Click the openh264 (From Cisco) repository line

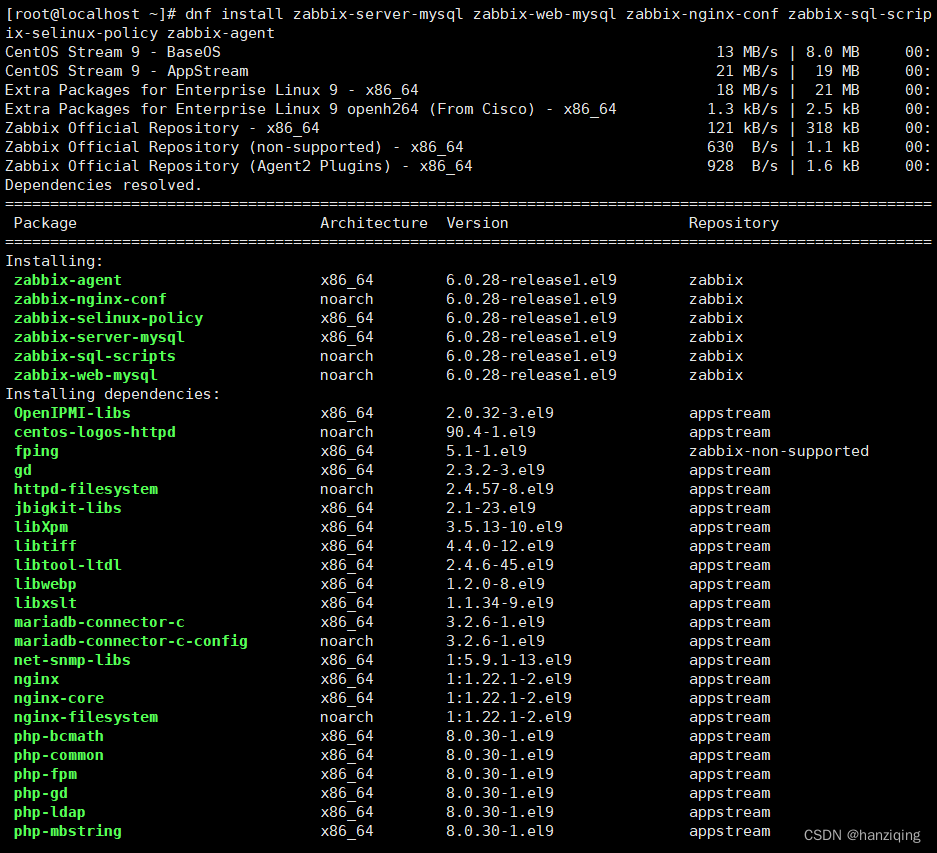310,109
